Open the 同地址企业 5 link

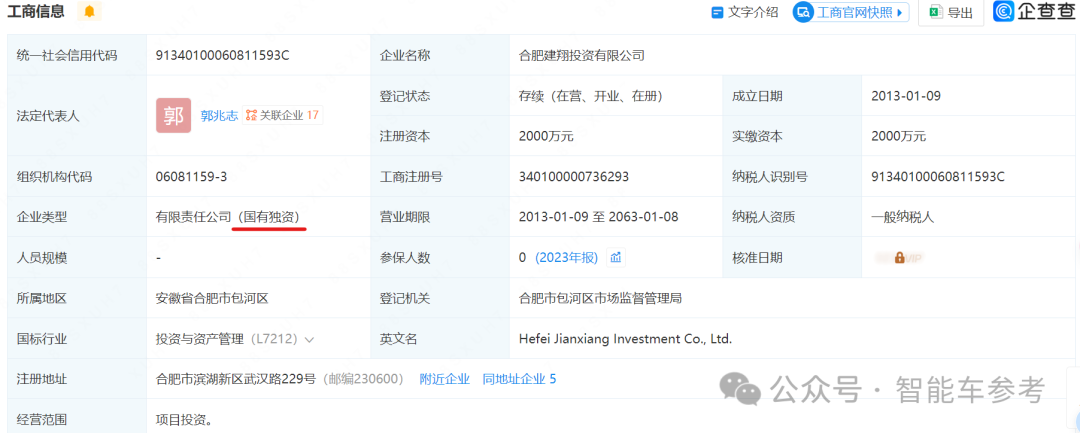[x=518, y=379]
